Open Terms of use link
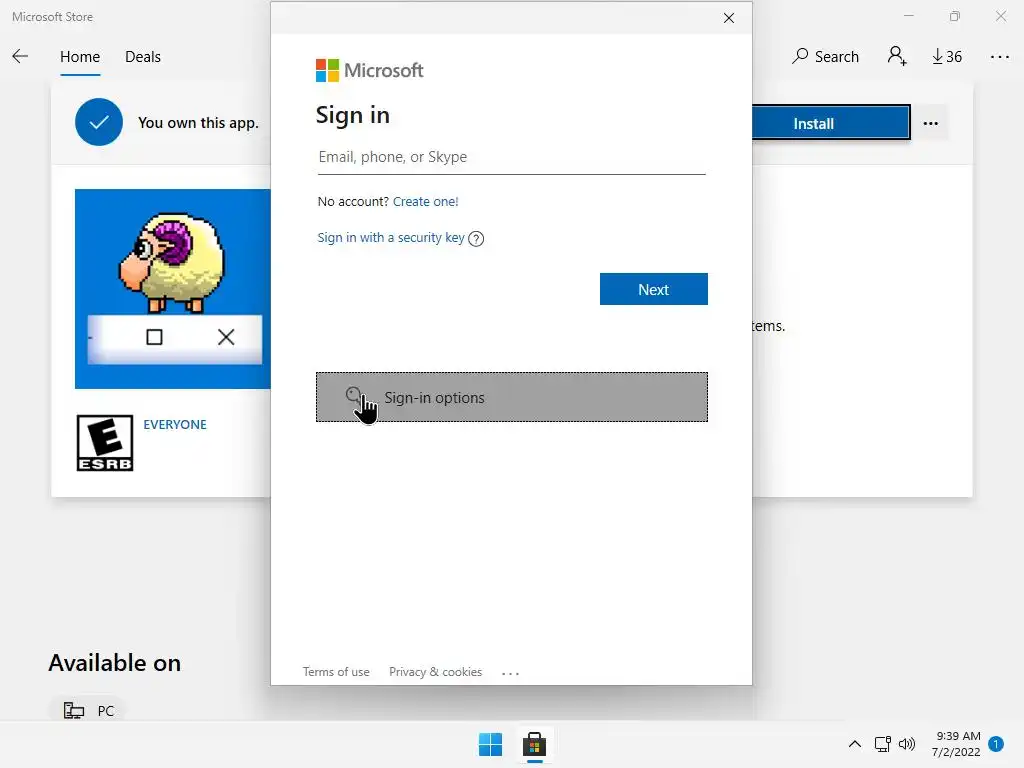 click(336, 672)
